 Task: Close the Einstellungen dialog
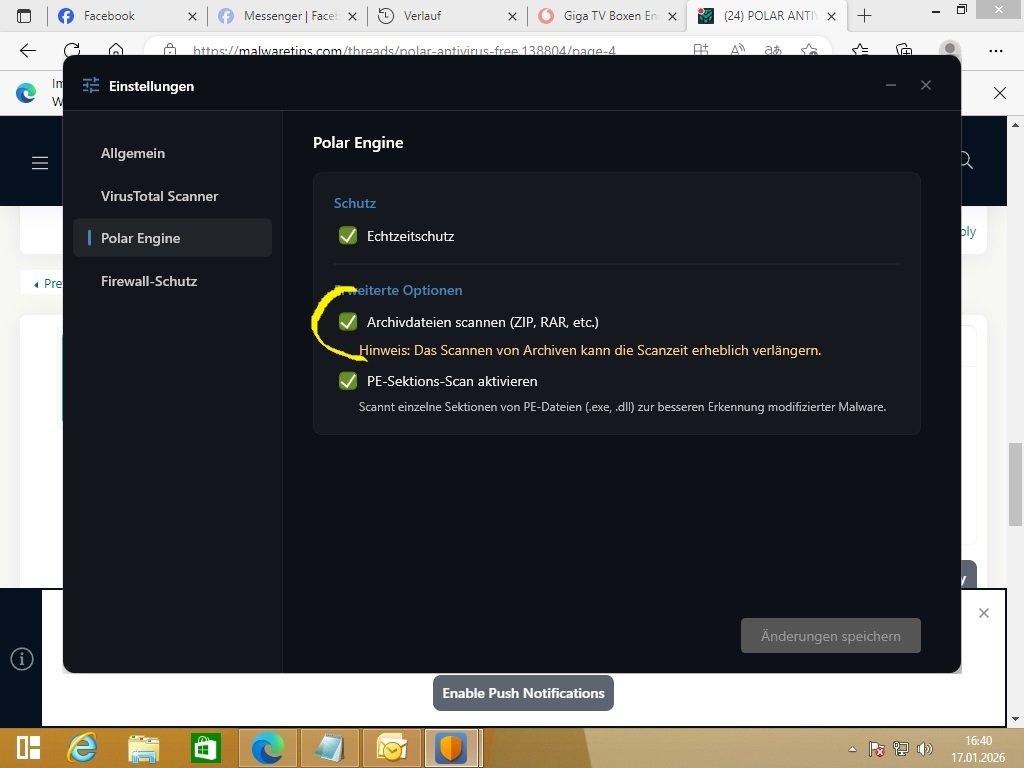(925, 85)
